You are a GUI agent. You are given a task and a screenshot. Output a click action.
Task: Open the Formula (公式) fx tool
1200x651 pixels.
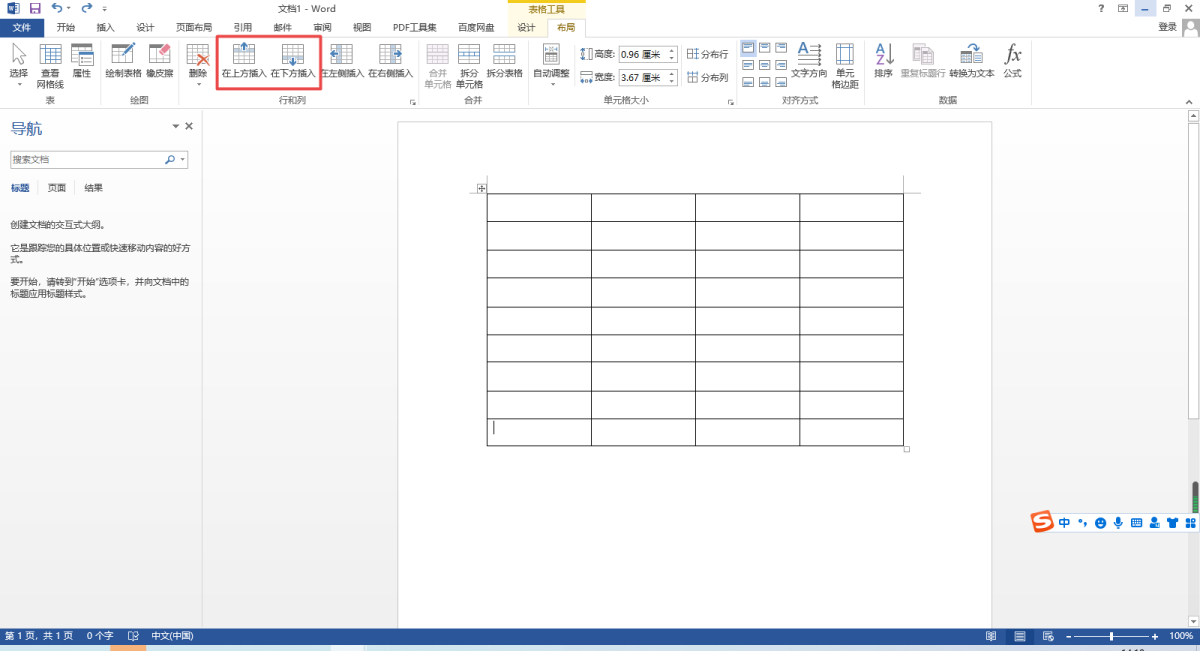coord(1012,60)
